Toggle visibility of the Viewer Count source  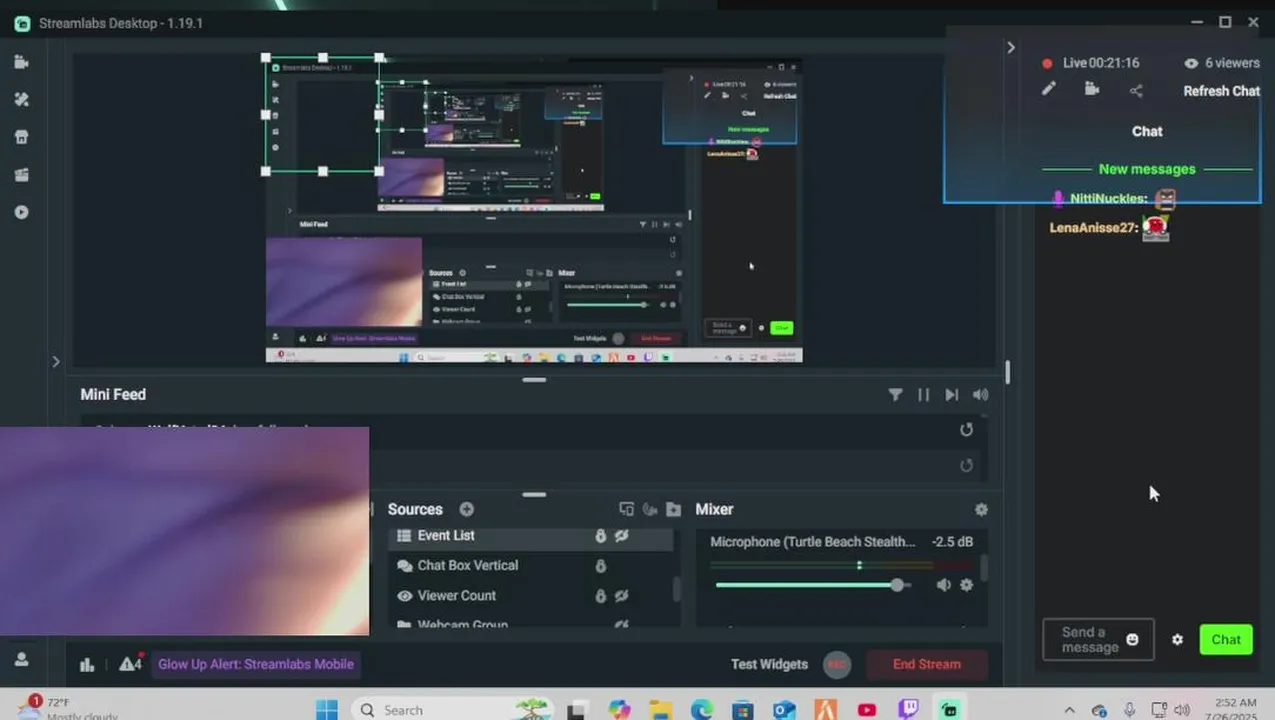tap(622, 596)
